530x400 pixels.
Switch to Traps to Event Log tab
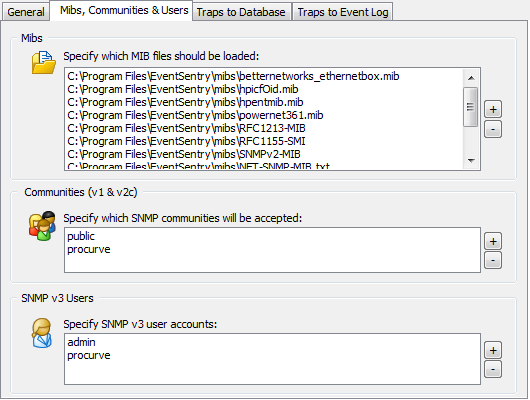[x=342, y=12]
